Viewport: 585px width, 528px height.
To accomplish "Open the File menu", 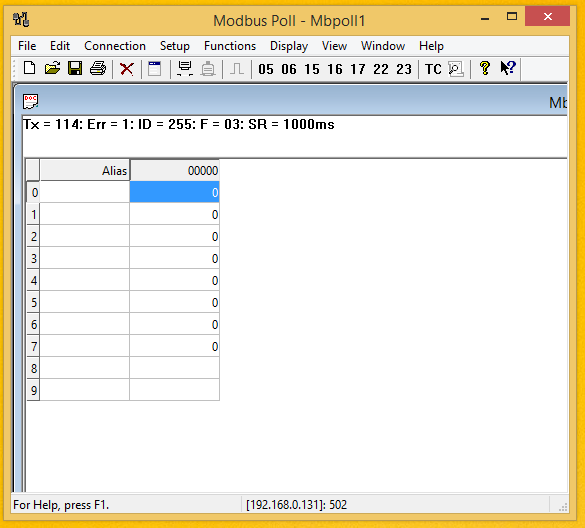I will [x=27, y=46].
